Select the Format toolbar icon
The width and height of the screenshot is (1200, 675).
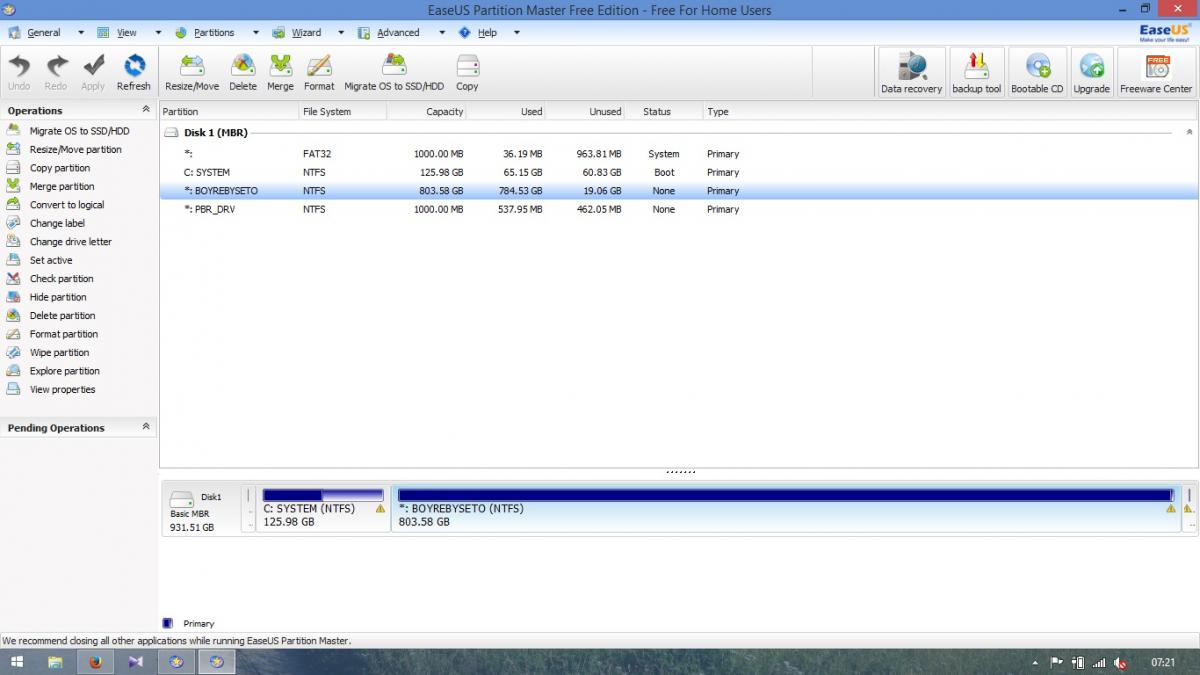coord(319,72)
